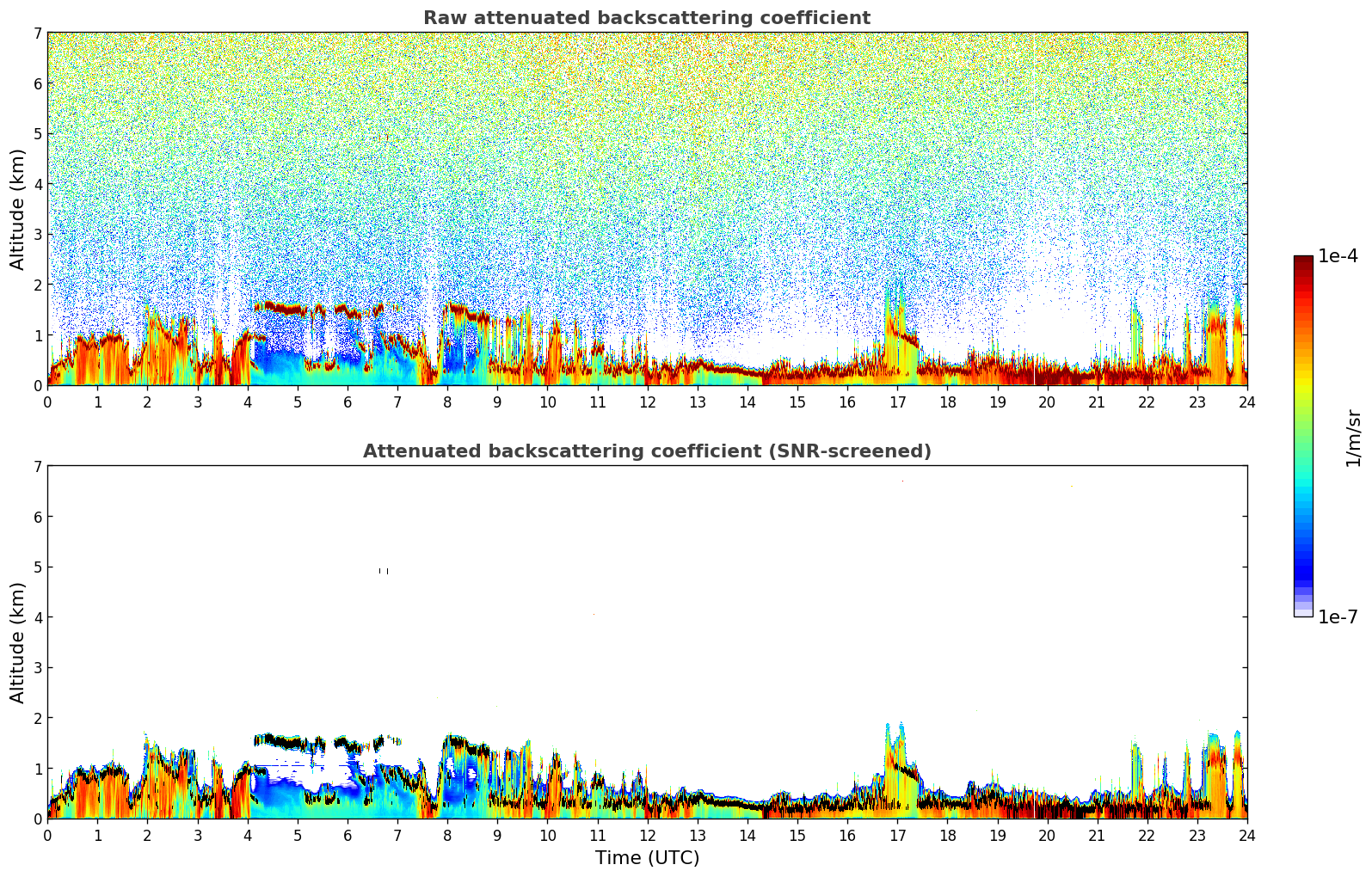
Task: Click hour tick "5" under the raw plot
Action: pos(298,402)
